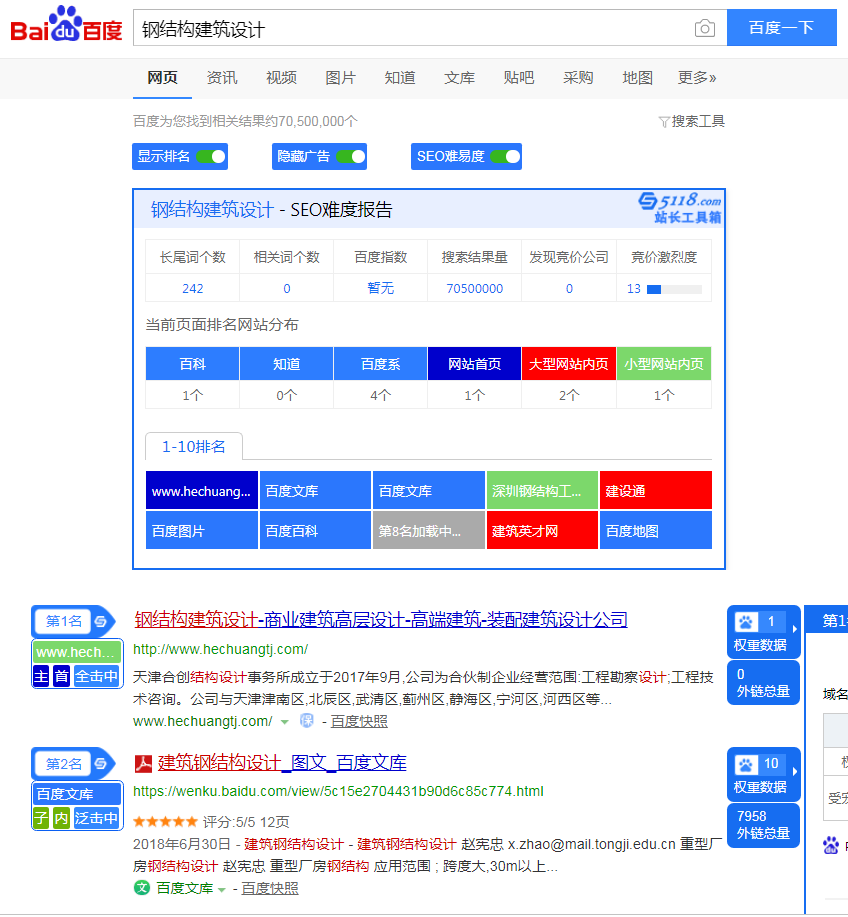
Task: Click the 0 外链总量 box
Action: point(763,682)
